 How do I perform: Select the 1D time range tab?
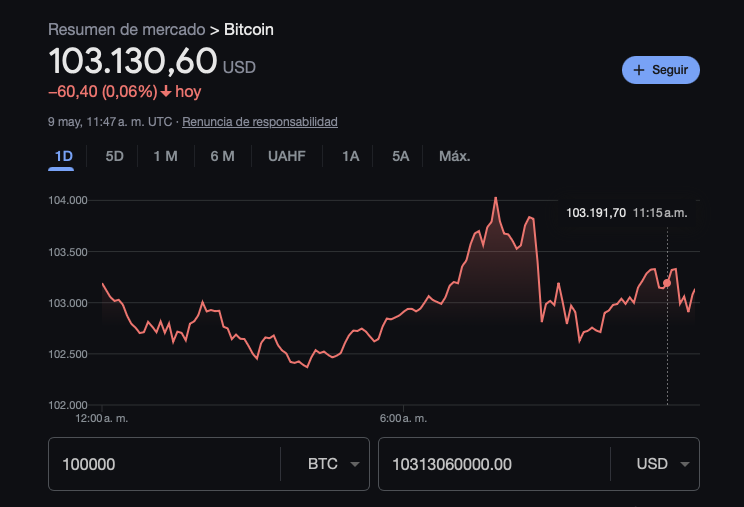point(64,156)
